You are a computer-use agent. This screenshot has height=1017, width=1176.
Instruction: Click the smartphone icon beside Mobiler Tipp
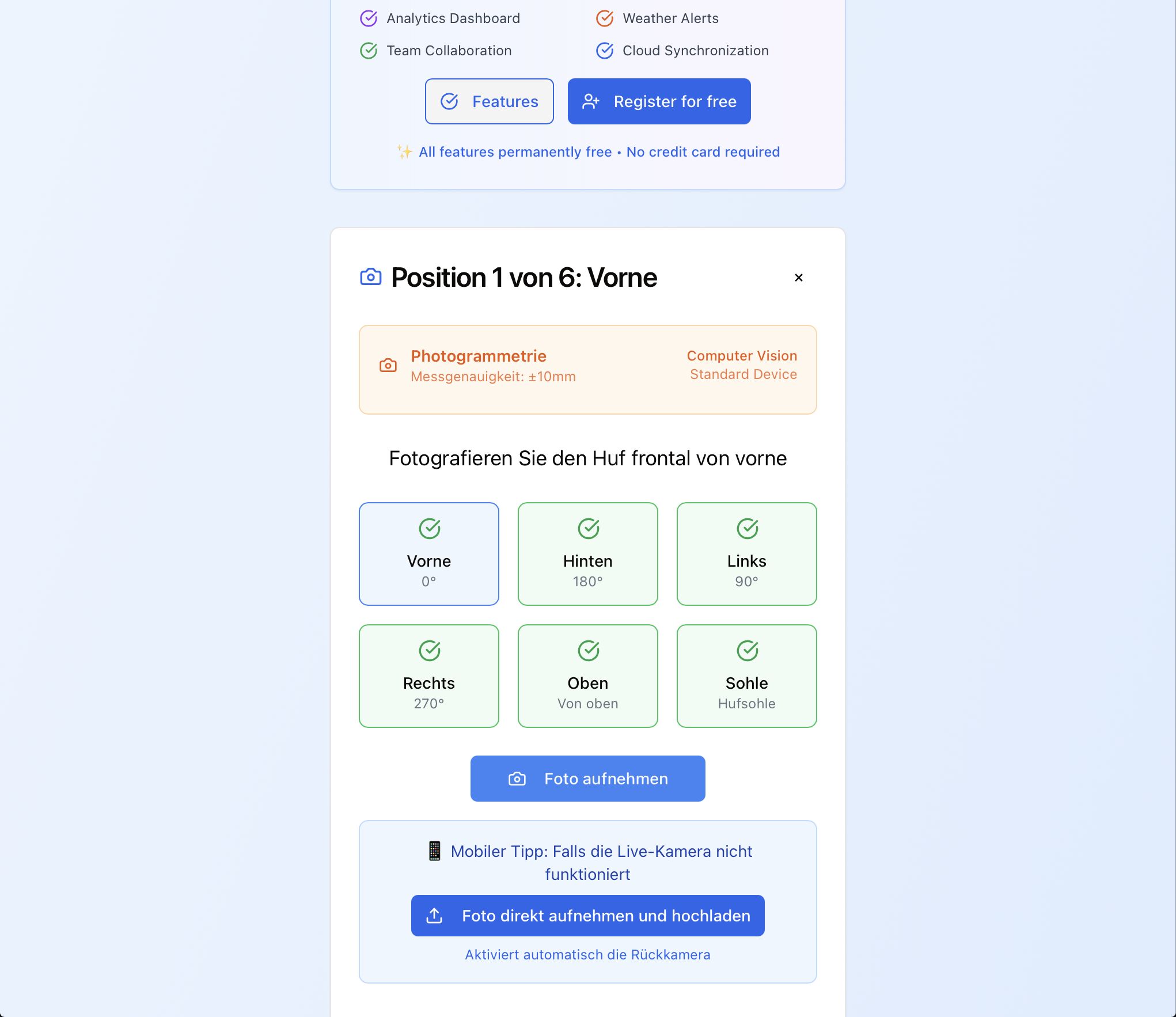coord(435,851)
